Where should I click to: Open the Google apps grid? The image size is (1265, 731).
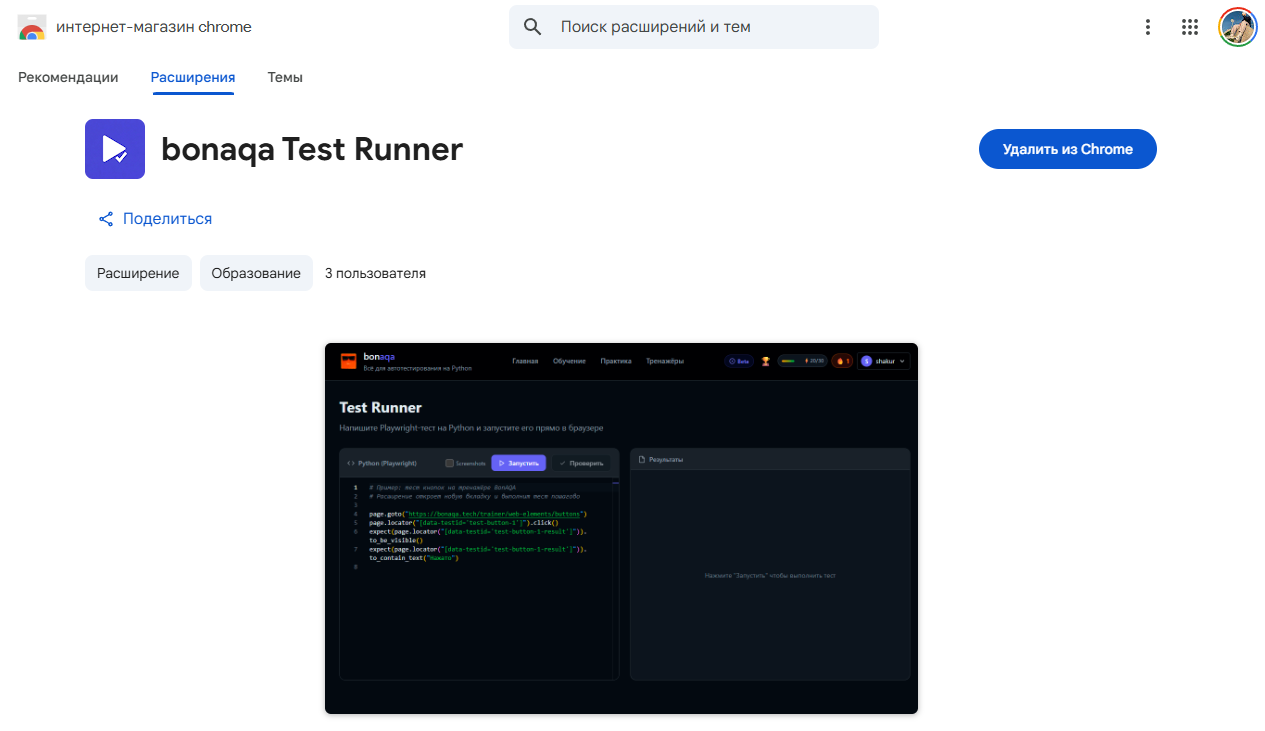[x=1190, y=27]
